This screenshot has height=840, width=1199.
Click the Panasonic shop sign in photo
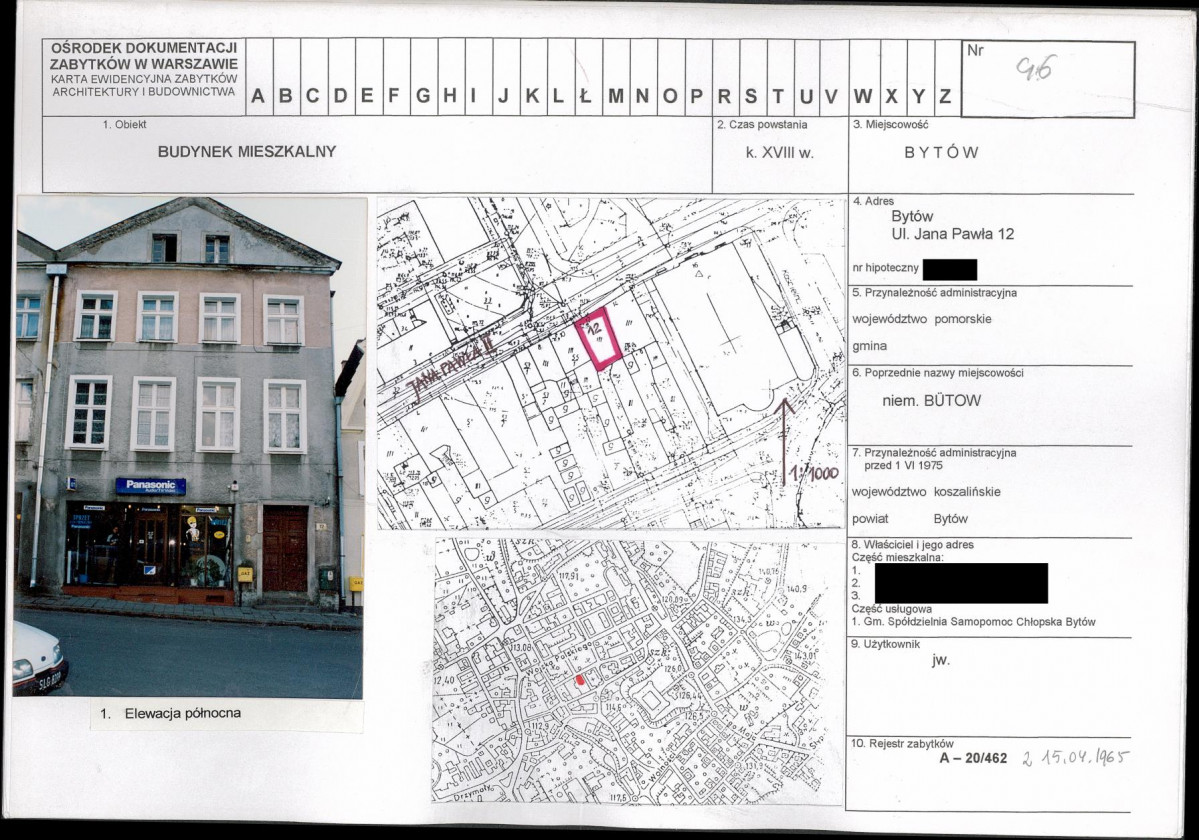click(x=151, y=486)
